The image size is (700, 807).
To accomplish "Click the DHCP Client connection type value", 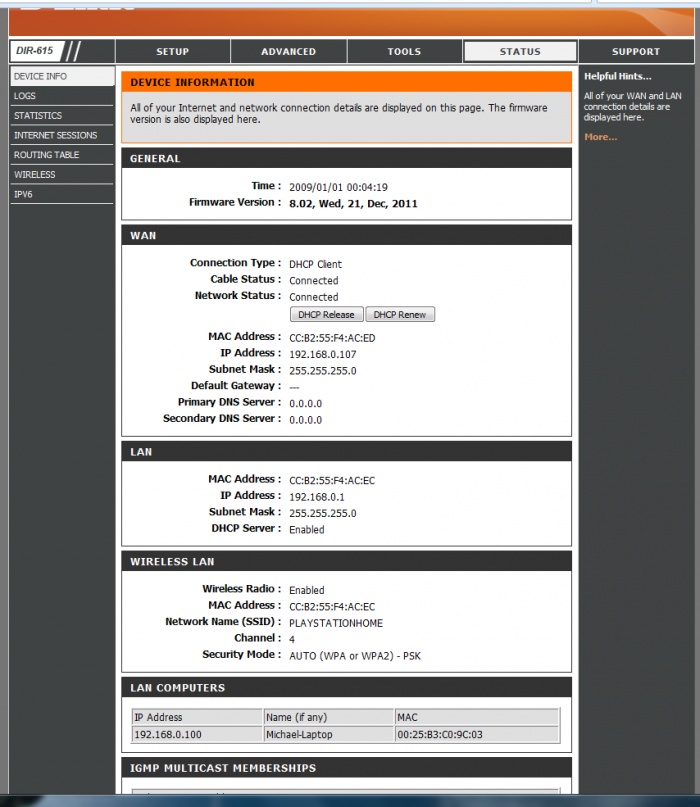I will click(x=315, y=265).
